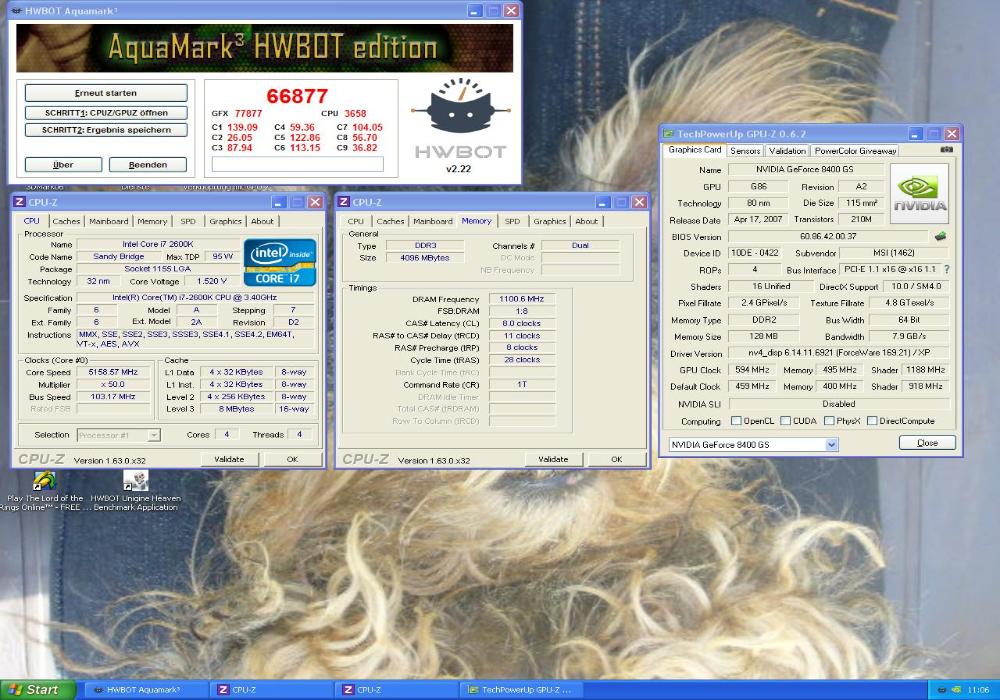Click the CAS# Latency value 8.0 clocks

pos(522,323)
